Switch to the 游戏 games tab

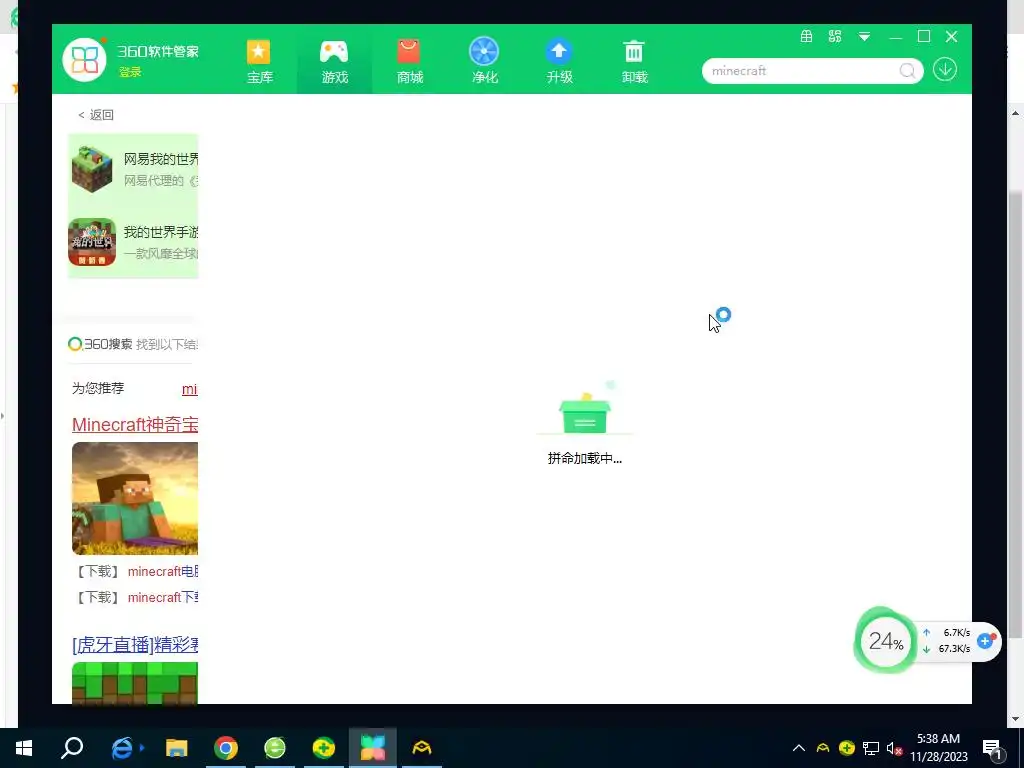tap(334, 61)
